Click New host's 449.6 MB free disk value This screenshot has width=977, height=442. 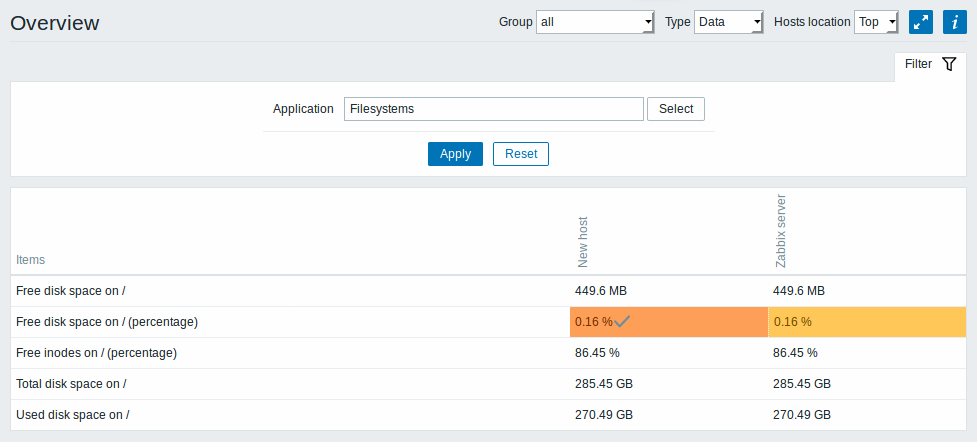(x=601, y=291)
